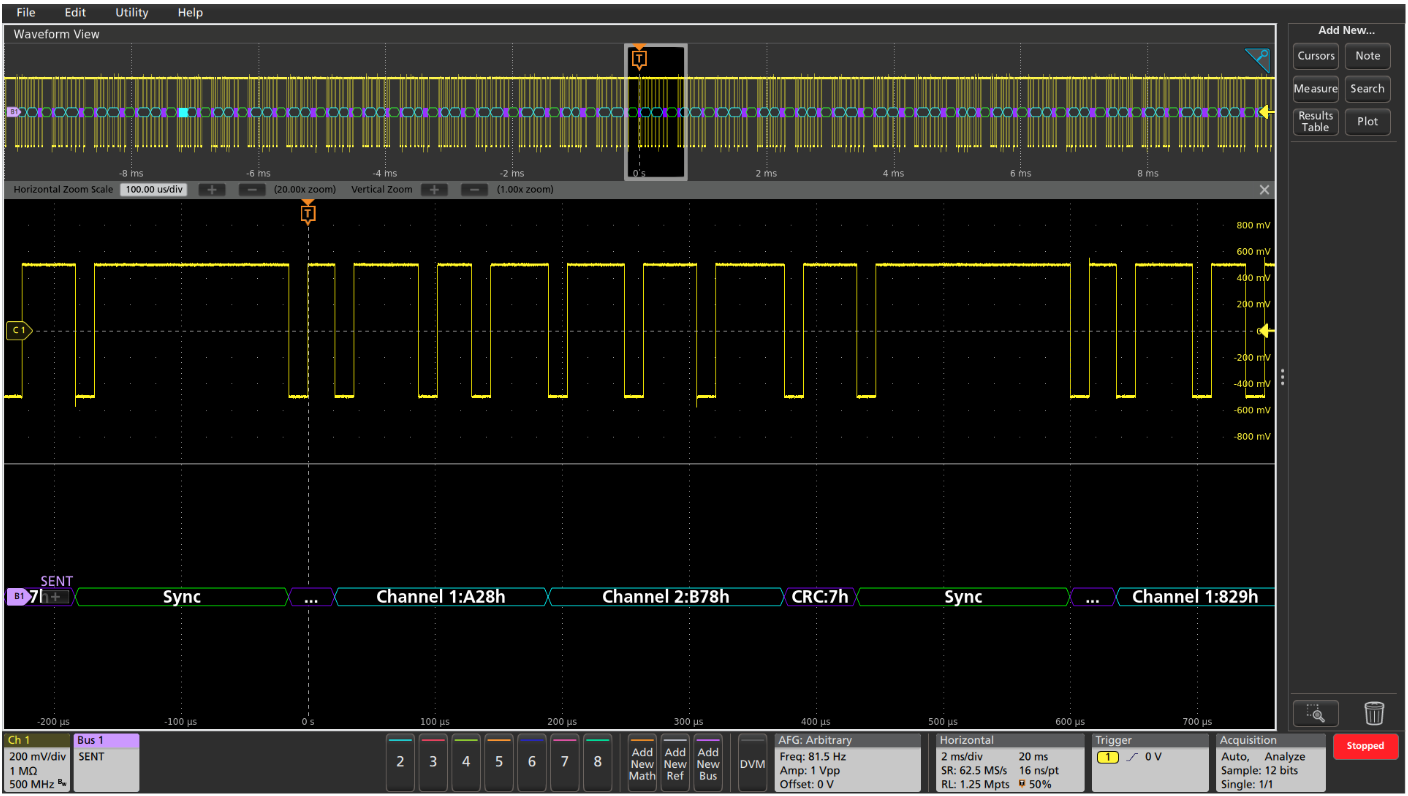This screenshot has width=1408, height=796.
Task: Click Add New Bus
Action: tap(708, 760)
